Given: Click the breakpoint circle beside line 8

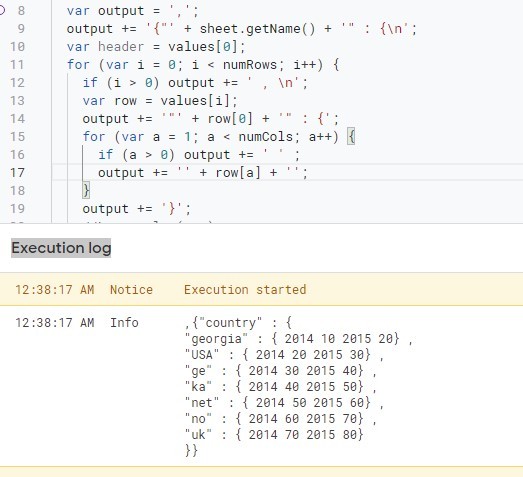Looking at the screenshot, I should (2, 11).
